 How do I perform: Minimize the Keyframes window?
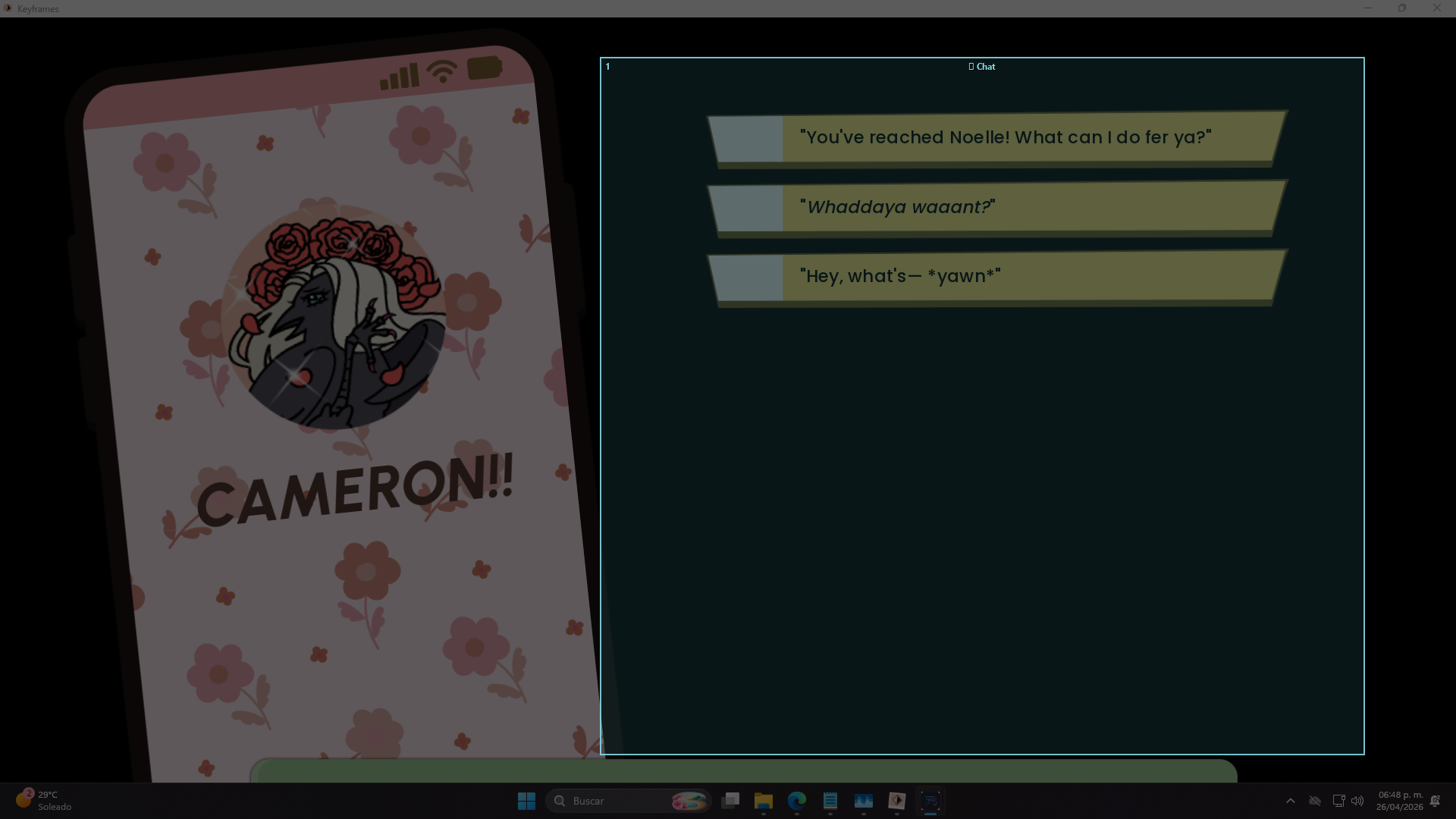tap(1368, 8)
